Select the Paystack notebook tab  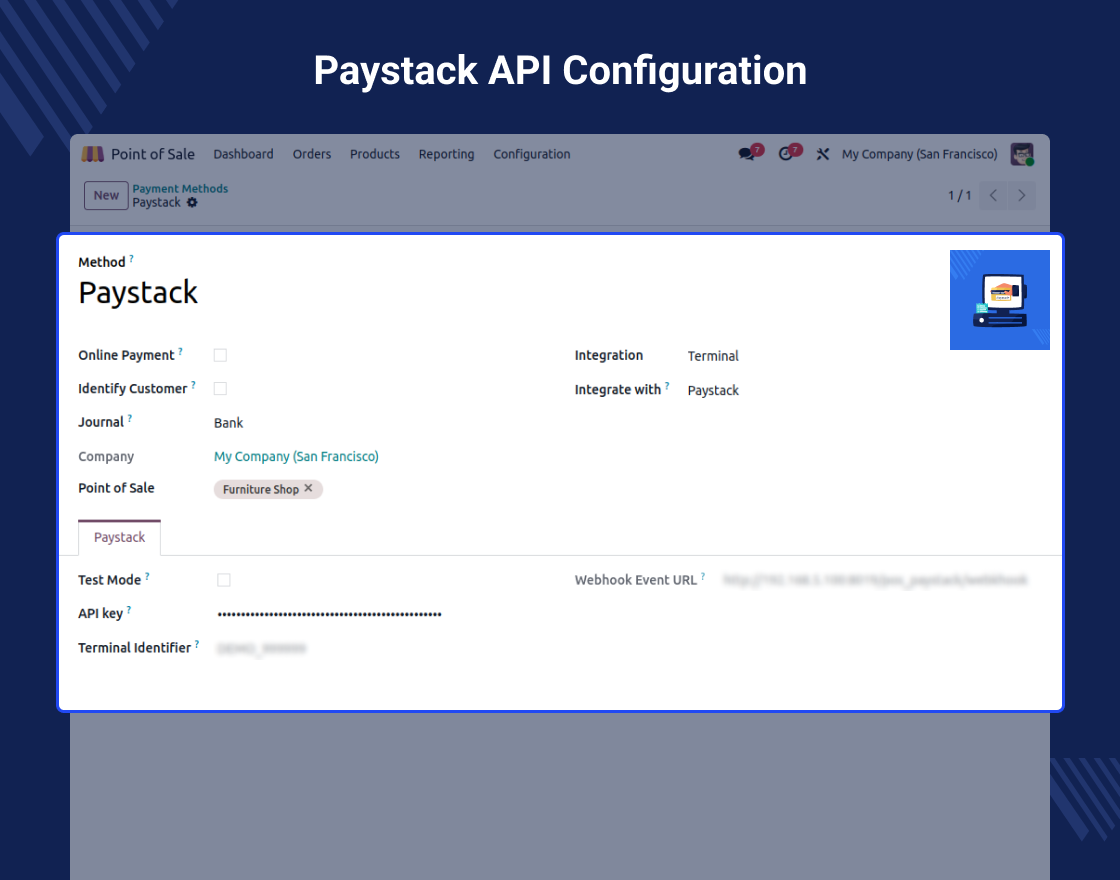[119, 537]
